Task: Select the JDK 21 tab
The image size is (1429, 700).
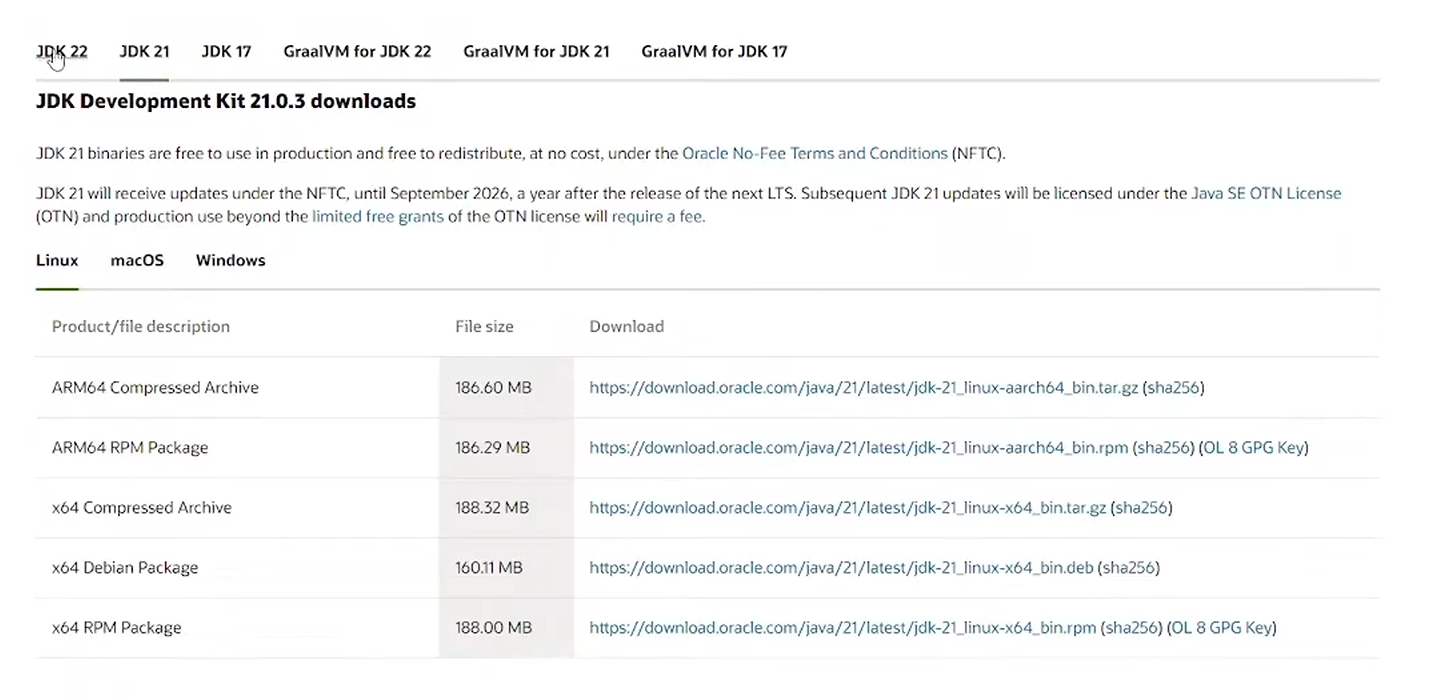Action: pyautogui.click(x=144, y=51)
